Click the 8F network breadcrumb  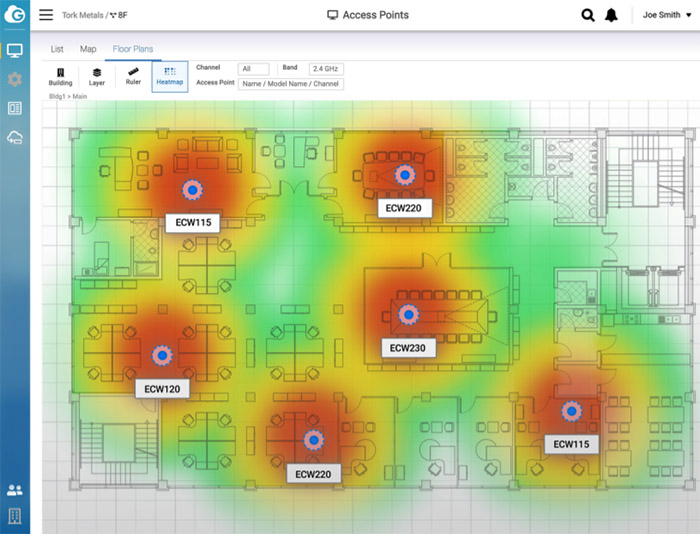coord(119,15)
